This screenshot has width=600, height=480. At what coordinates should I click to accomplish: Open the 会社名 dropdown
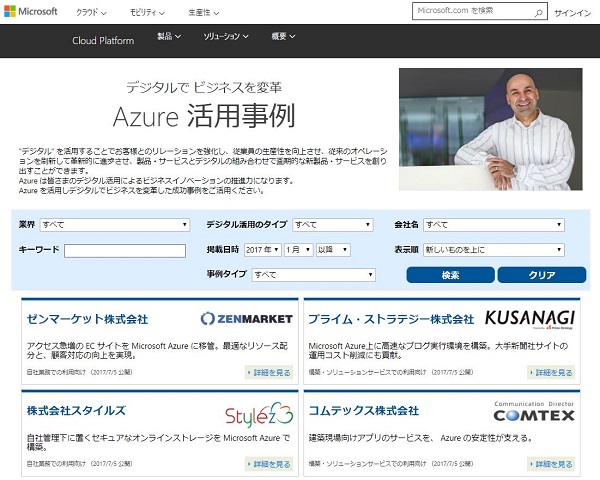pos(494,225)
